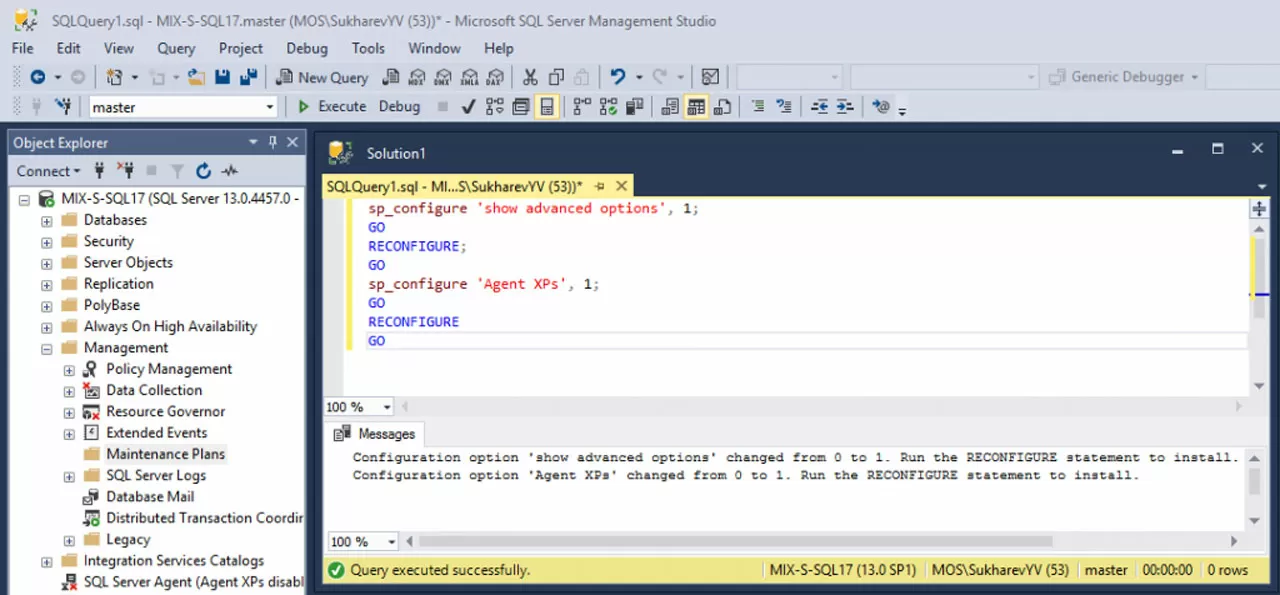Select Maintenance Plans in the tree
This screenshot has height=595, width=1280.
(x=165, y=454)
